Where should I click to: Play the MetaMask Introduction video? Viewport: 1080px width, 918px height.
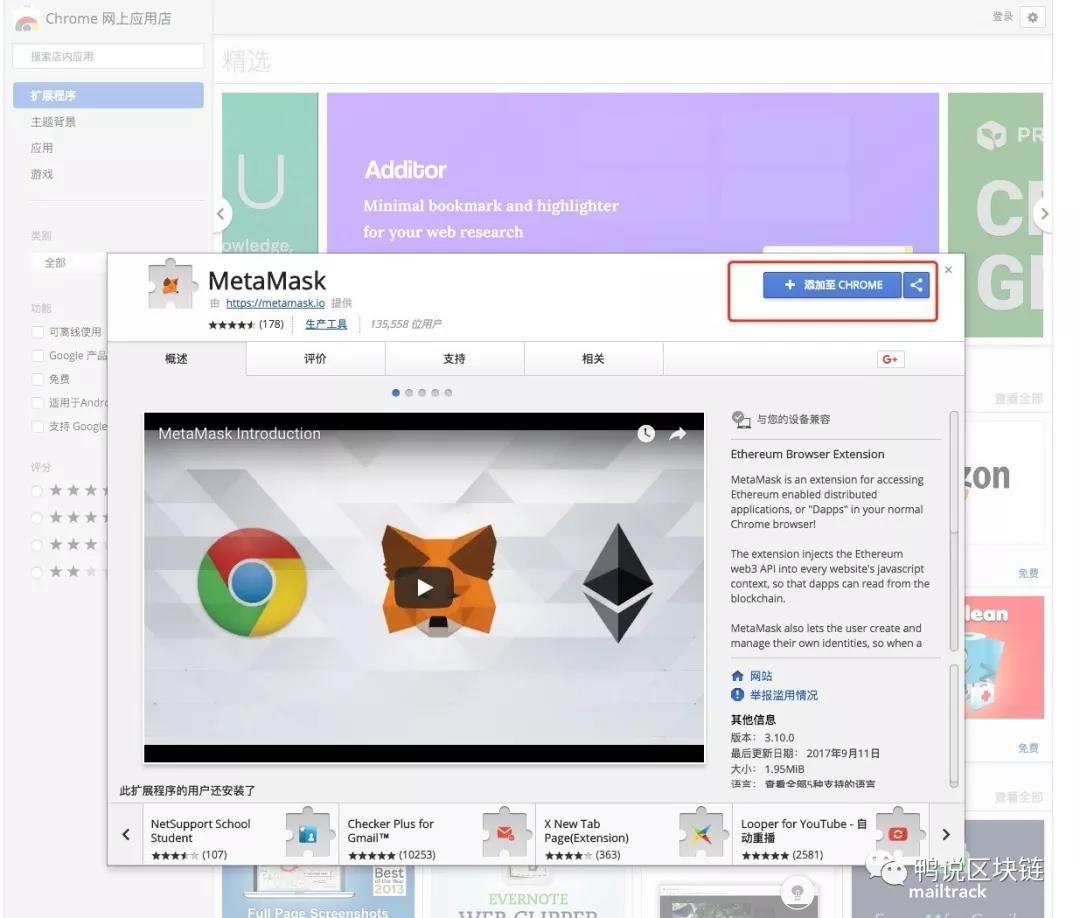point(424,587)
